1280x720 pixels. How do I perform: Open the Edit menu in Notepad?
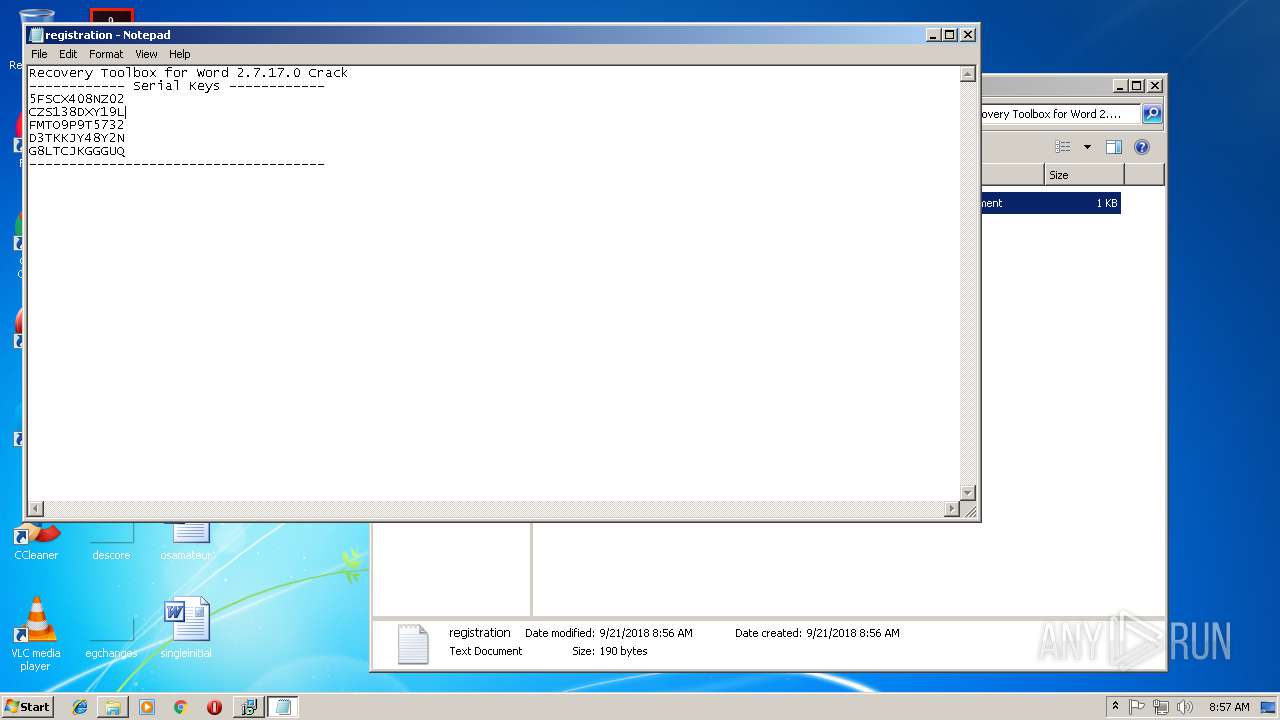68,54
